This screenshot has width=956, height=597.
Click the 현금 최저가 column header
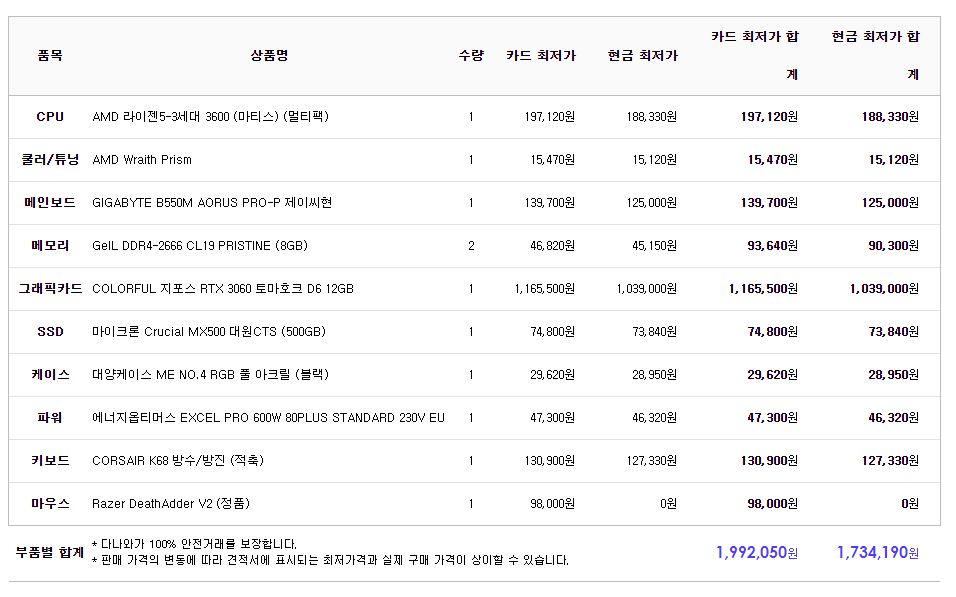click(642, 56)
